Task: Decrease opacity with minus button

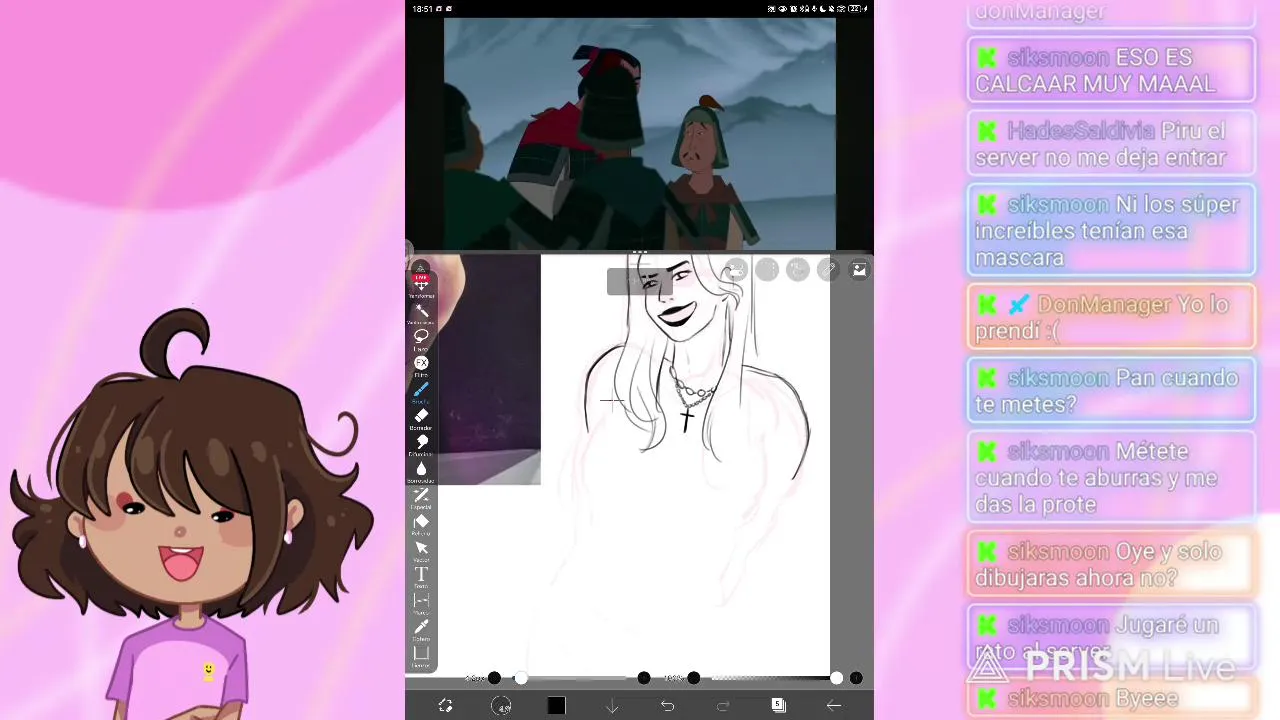Action: pos(694,678)
